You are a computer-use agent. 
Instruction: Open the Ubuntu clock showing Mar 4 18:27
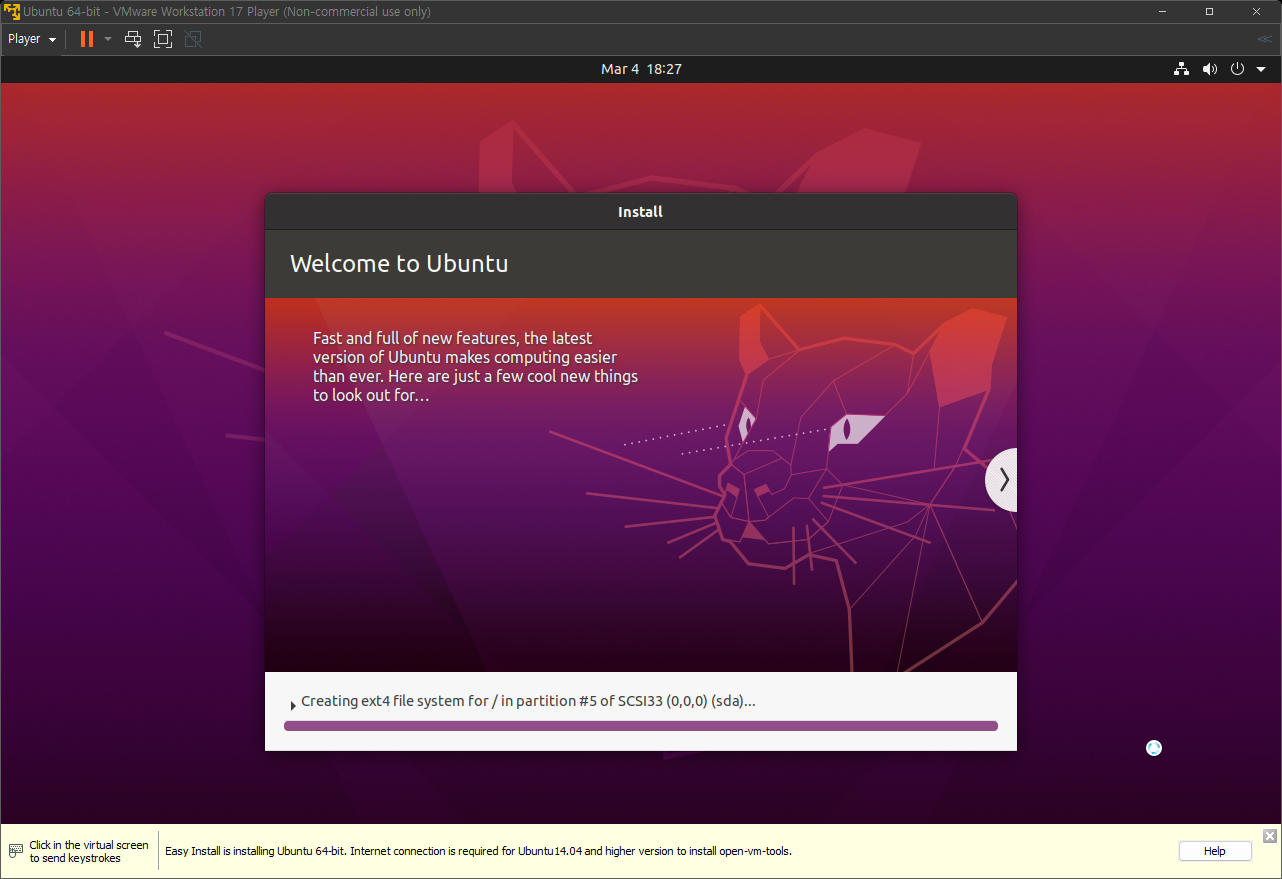pos(641,69)
